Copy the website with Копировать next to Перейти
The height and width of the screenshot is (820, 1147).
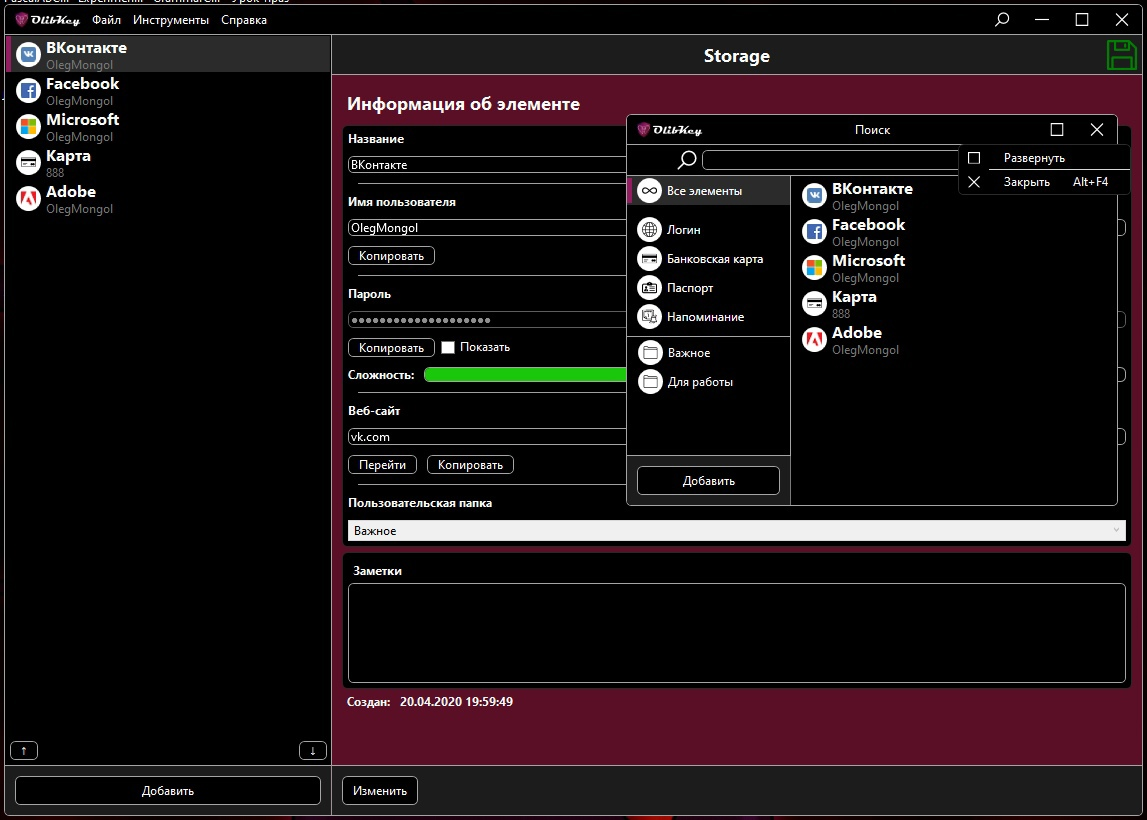tap(470, 465)
